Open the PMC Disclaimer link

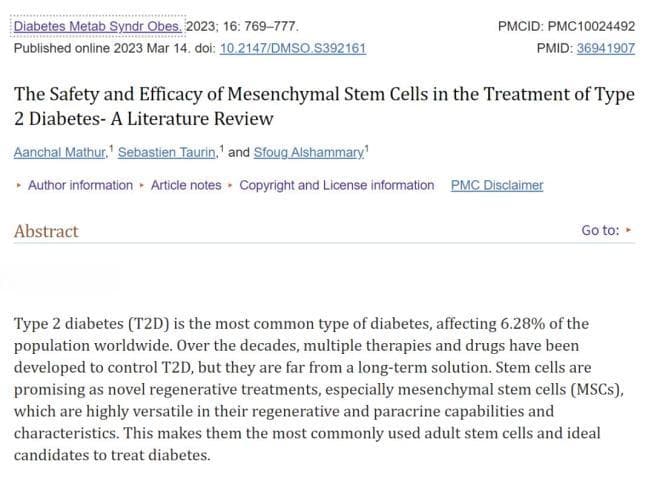click(497, 185)
